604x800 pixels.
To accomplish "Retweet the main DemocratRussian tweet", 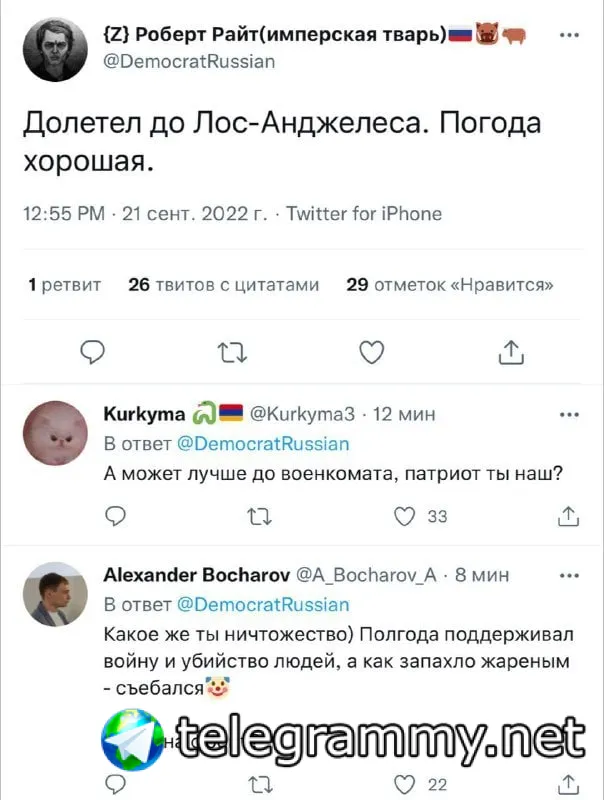I will 232,352.
